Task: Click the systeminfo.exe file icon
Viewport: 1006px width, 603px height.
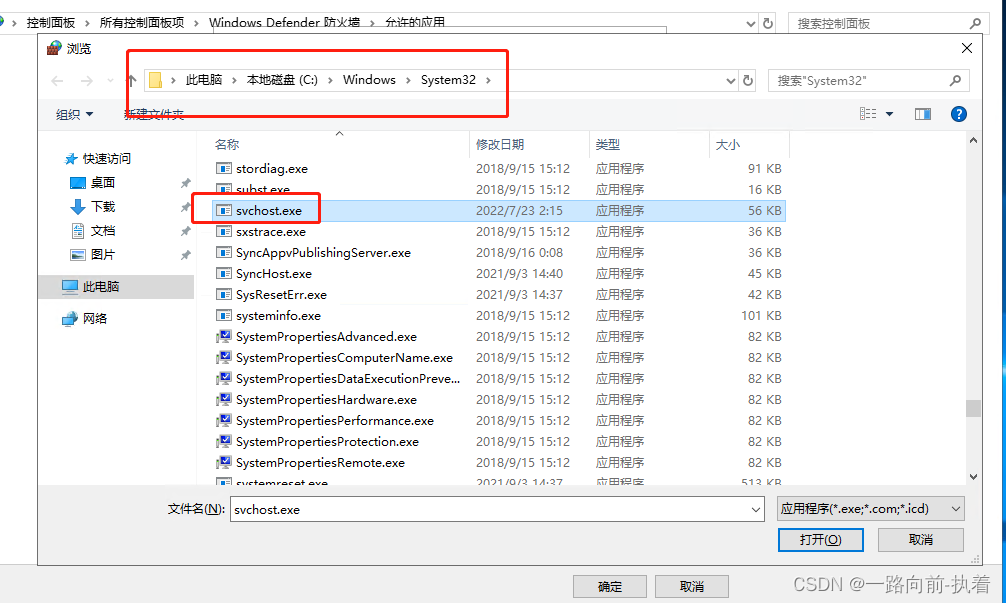Action: click(223, 316)
